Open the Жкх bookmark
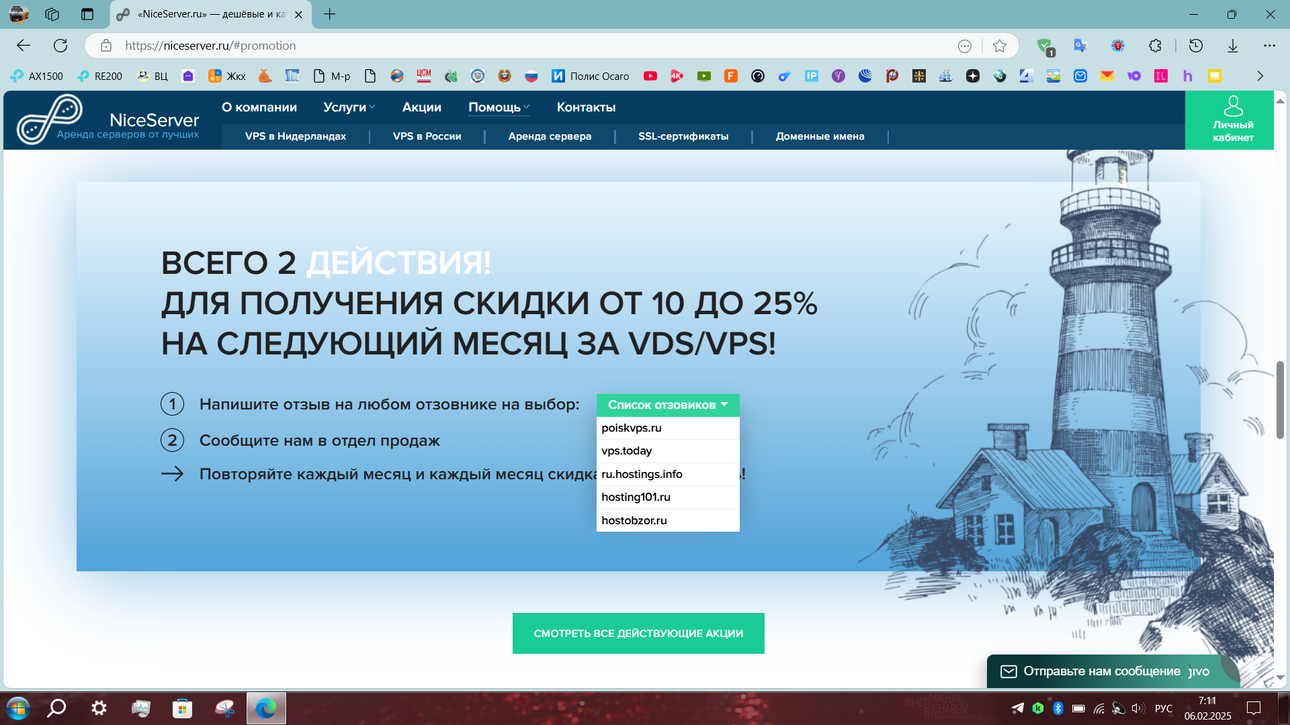The image size is (1290, 725). (x=227, y=76)
